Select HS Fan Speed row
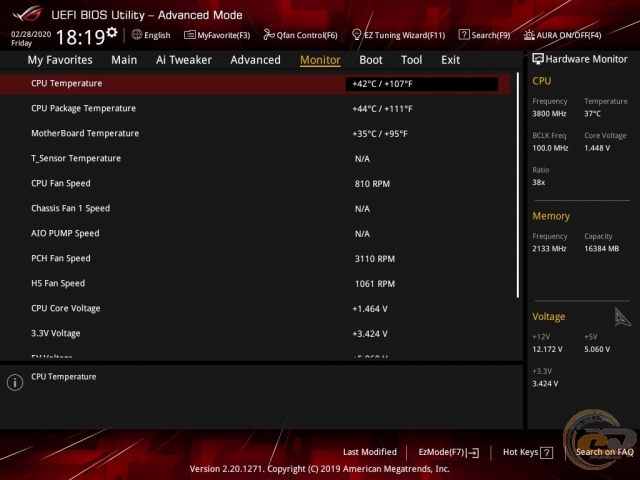640x480 pixels. click(x=255, y=284)
